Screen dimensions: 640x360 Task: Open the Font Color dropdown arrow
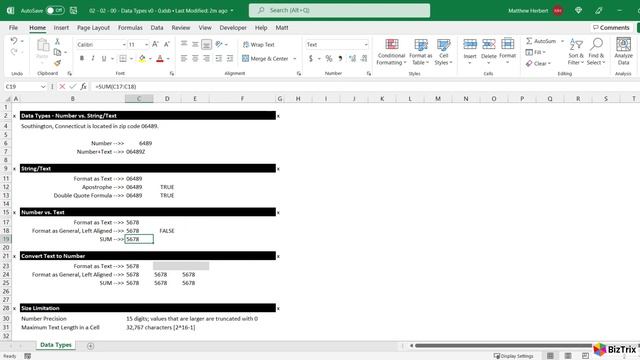[168, 59]
